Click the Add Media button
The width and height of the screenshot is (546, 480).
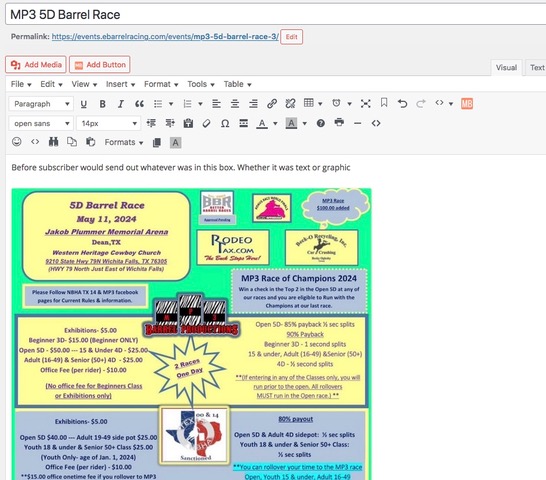click(36, 65)
